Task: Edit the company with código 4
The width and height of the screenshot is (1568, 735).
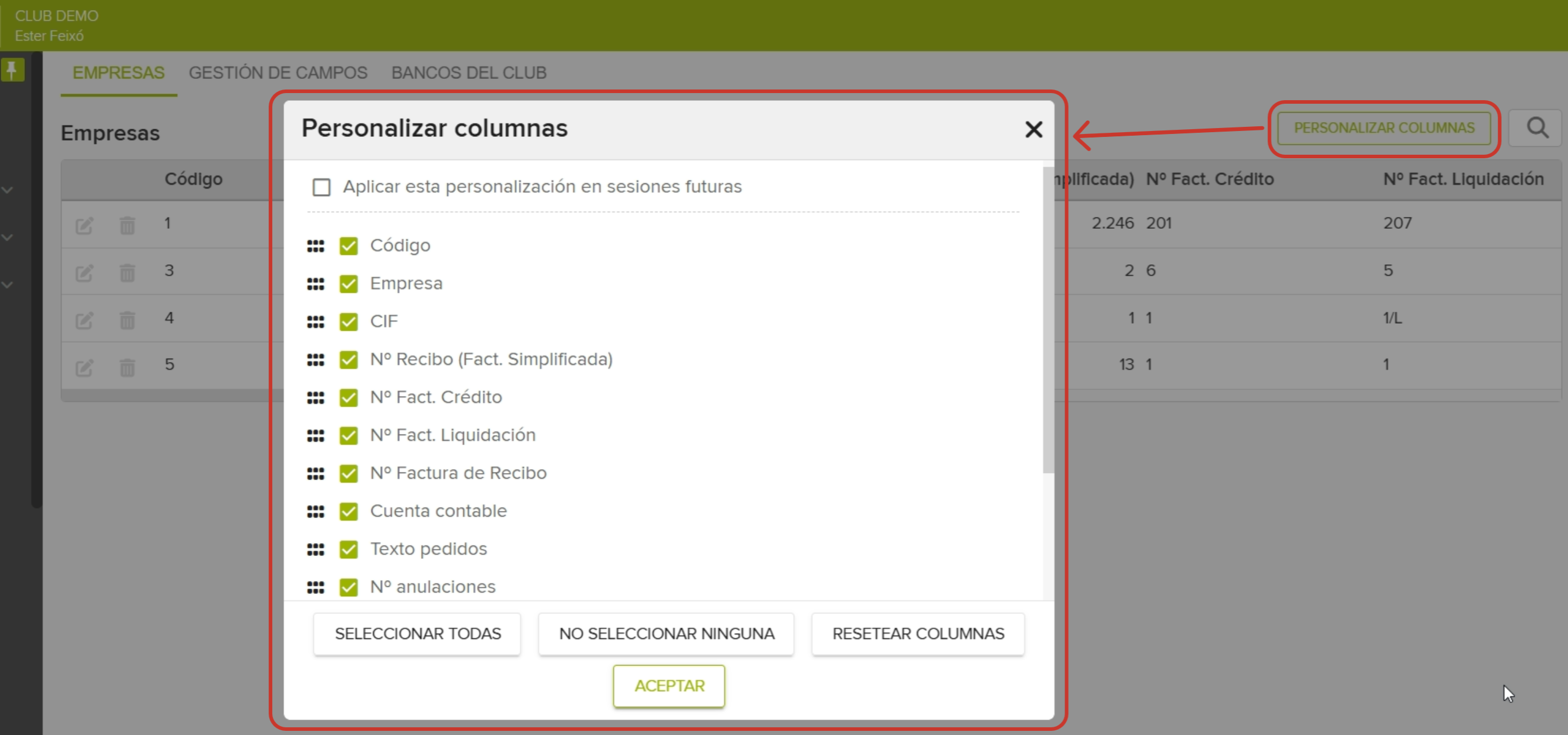Action: [x=85, y=321]
